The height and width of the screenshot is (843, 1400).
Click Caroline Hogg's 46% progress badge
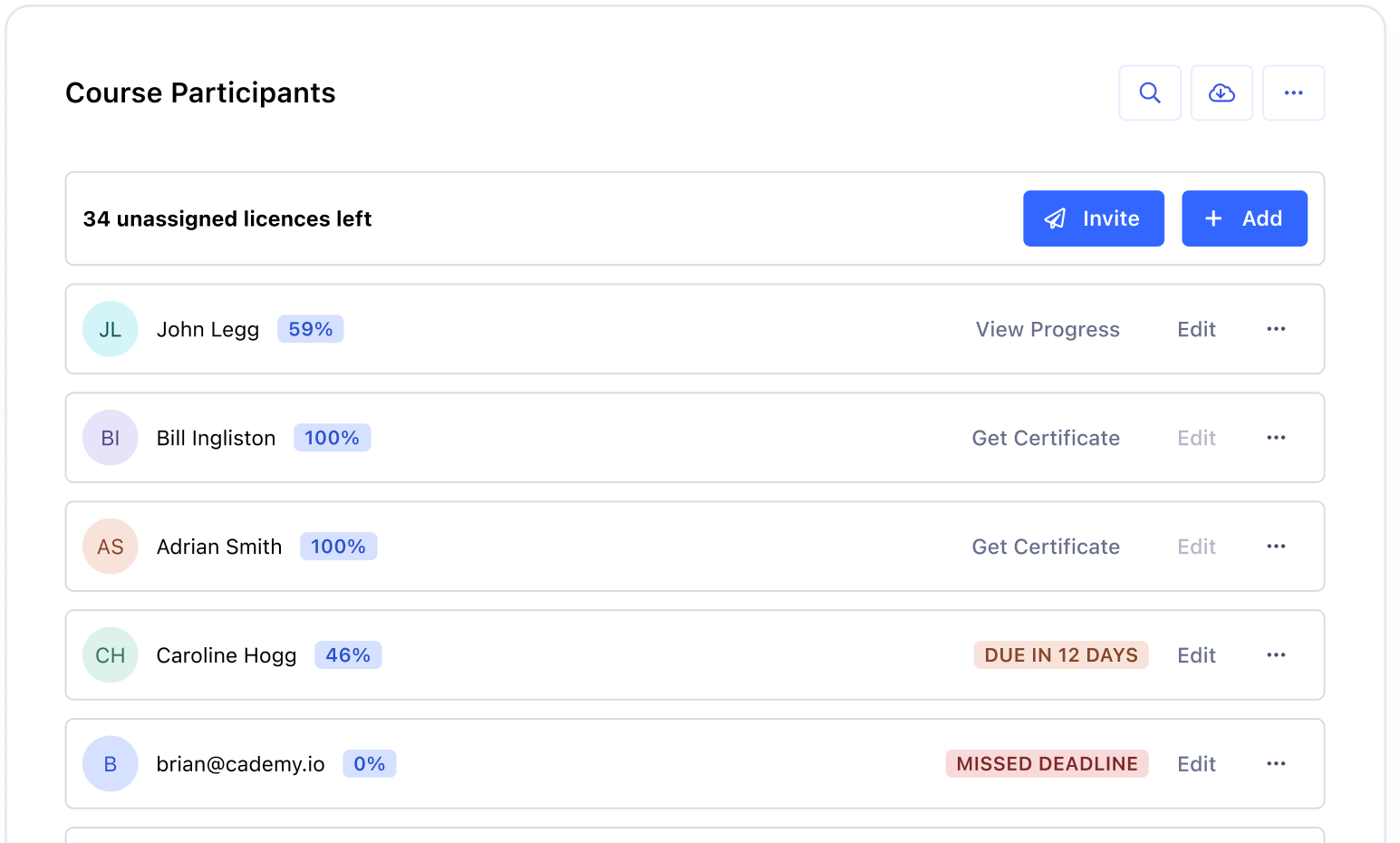[x=348, y=655]
